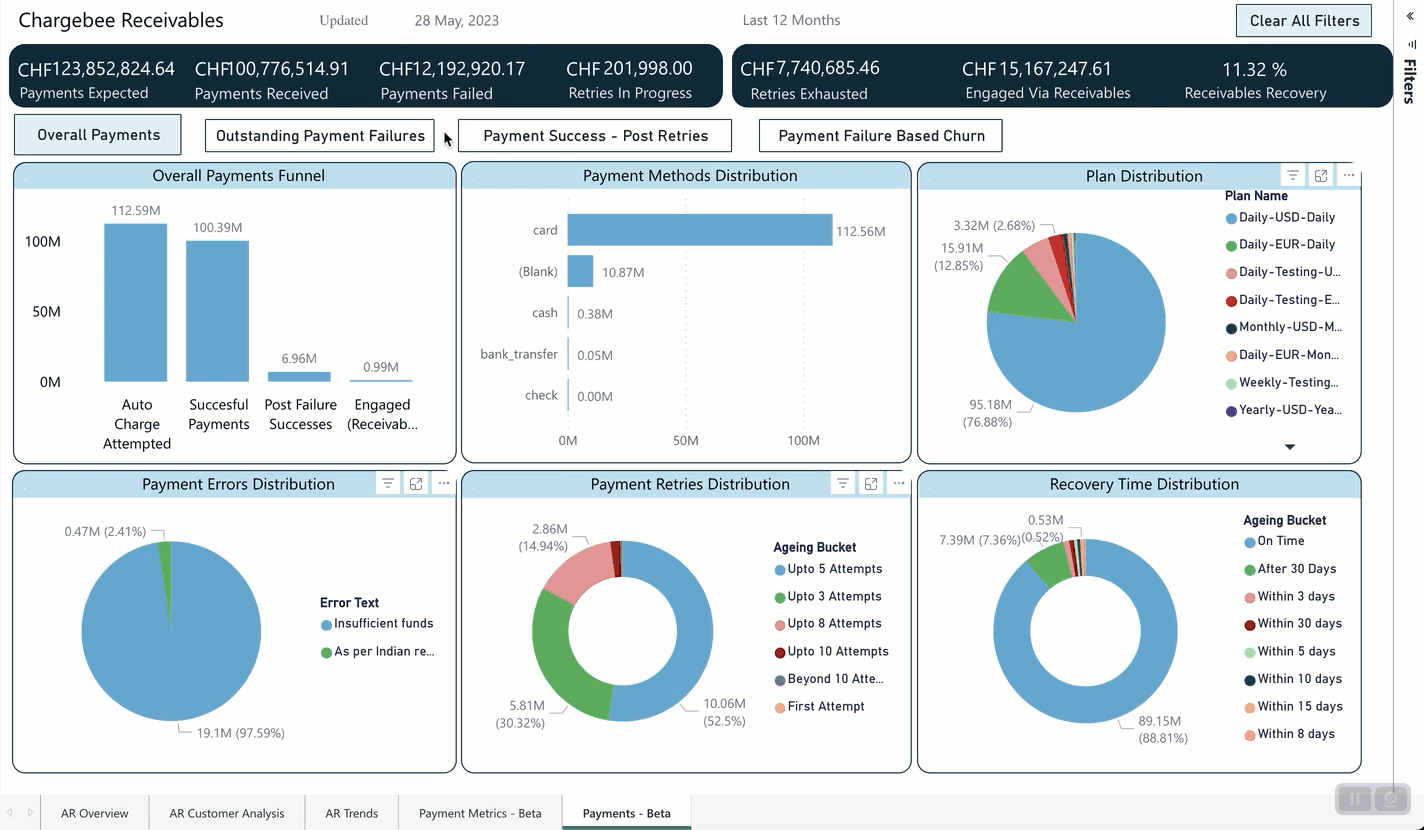Click the Payments Failed CHF12,192,920.17 value
This screenshot has height=830, width=1424.
click(x=452, y=69)
